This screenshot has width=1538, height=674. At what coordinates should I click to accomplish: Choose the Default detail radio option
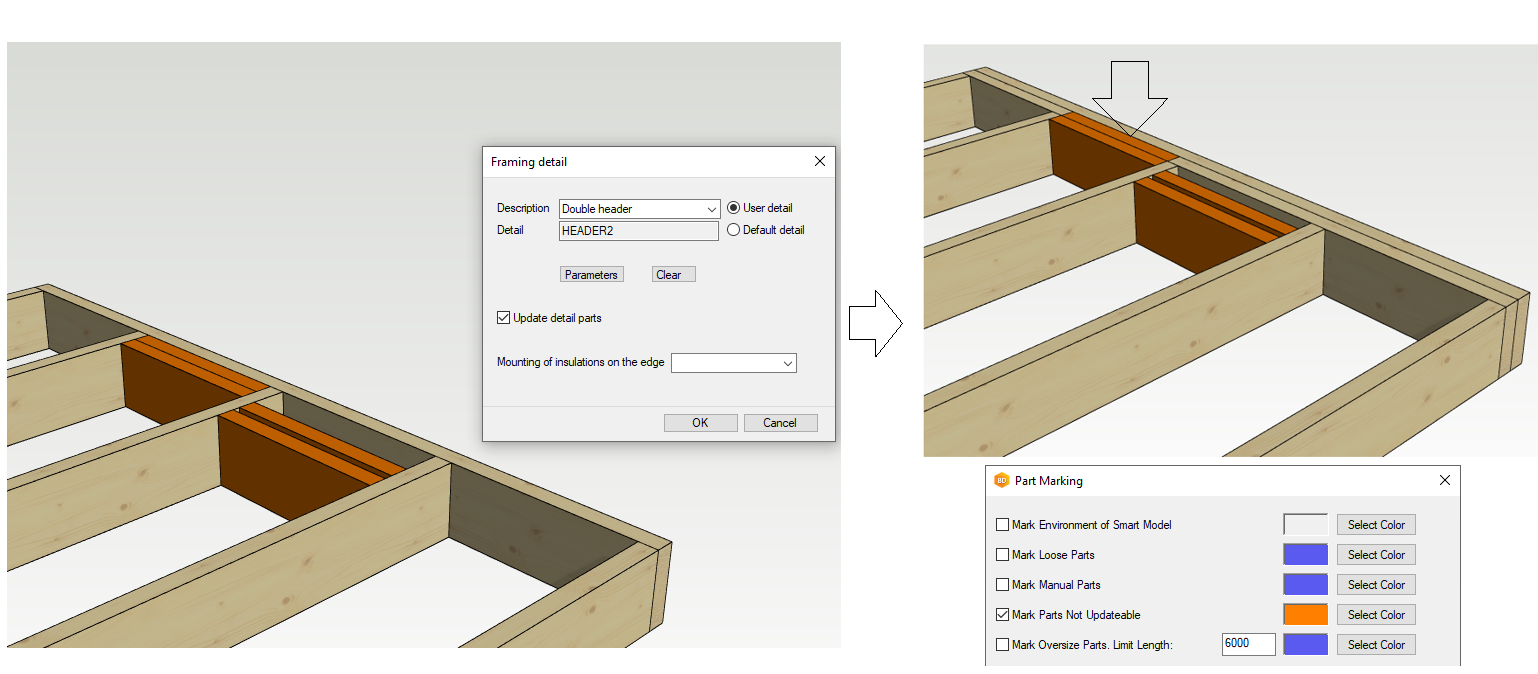(734, 230)
